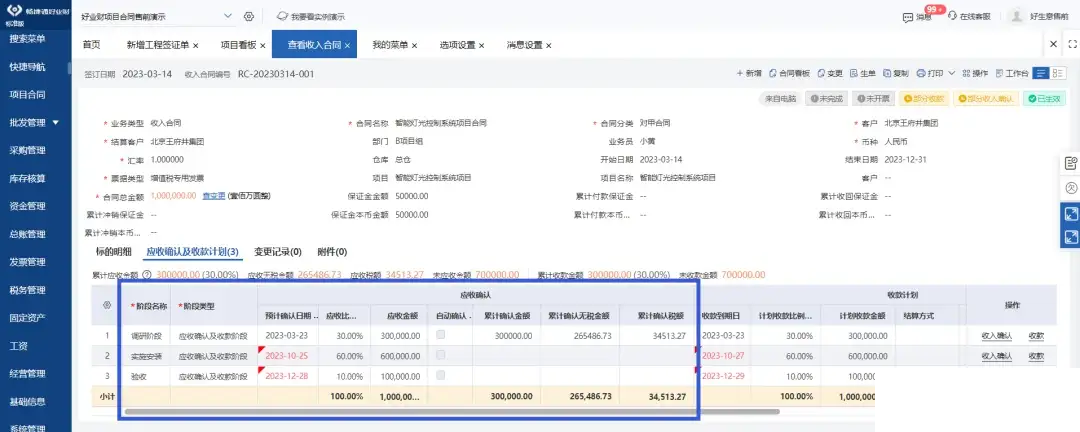Click 收入确认 for the 调研阶段 row
The height and width of the screenshot is (432, 1080).
997,336
